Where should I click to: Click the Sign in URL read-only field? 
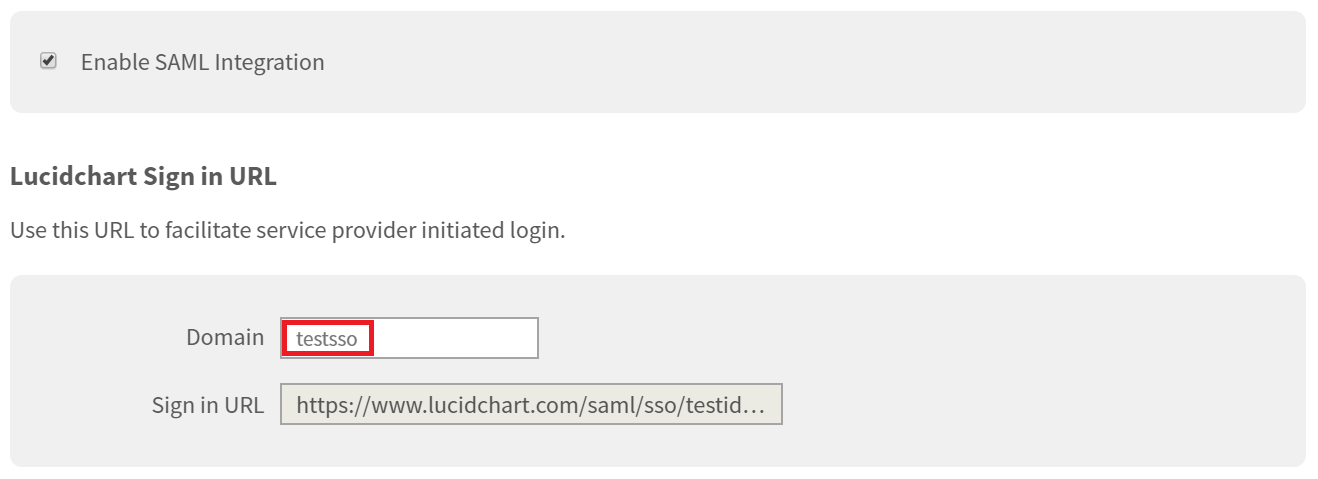click(x=530, y=405)
